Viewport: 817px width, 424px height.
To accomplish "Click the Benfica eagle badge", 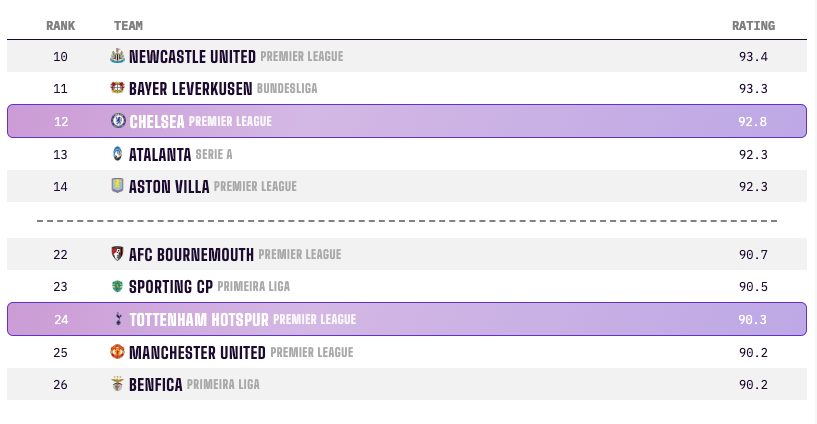I will 117,384.
